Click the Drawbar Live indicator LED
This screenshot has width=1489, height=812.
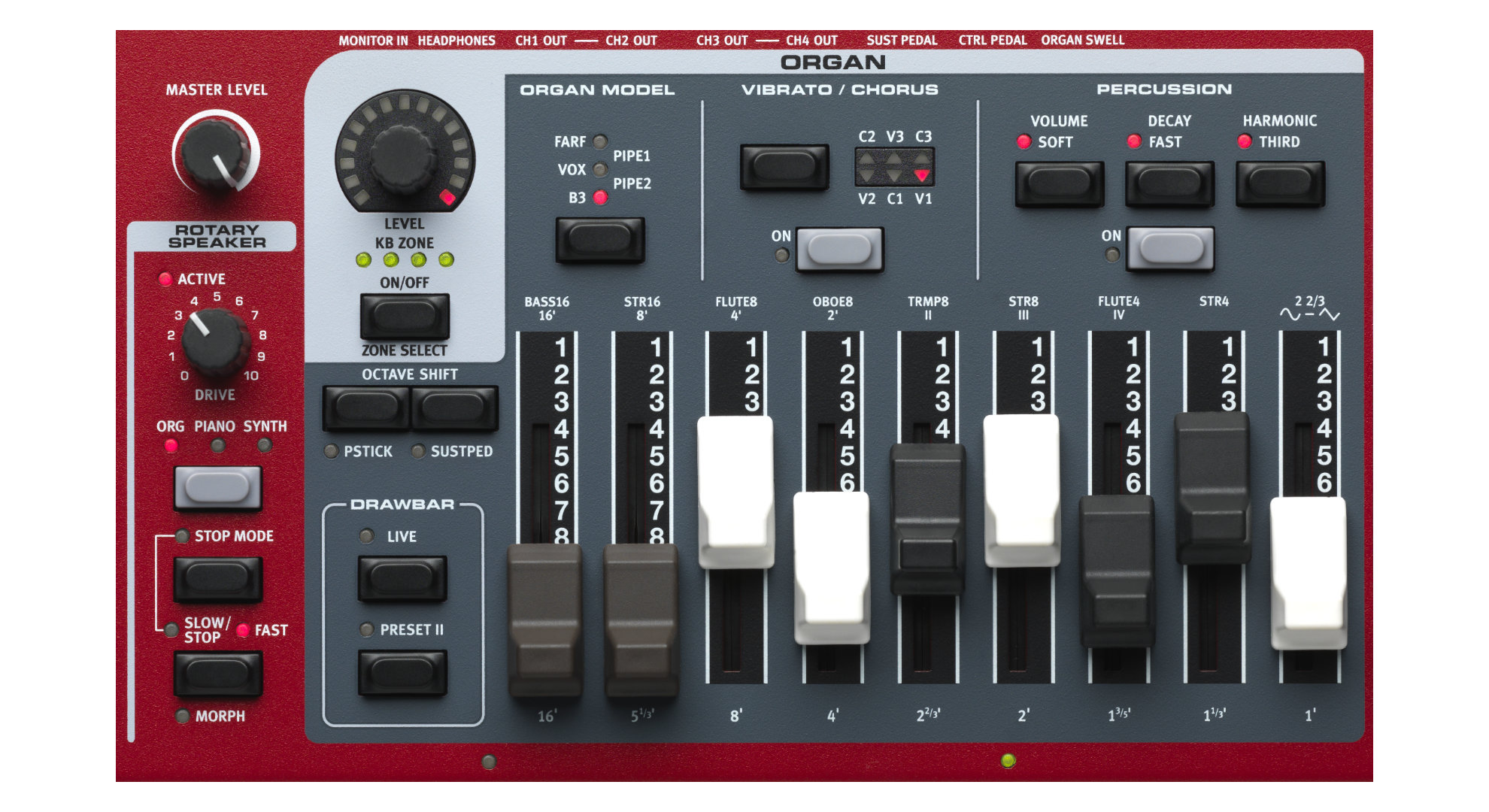(x=367, y=537)
